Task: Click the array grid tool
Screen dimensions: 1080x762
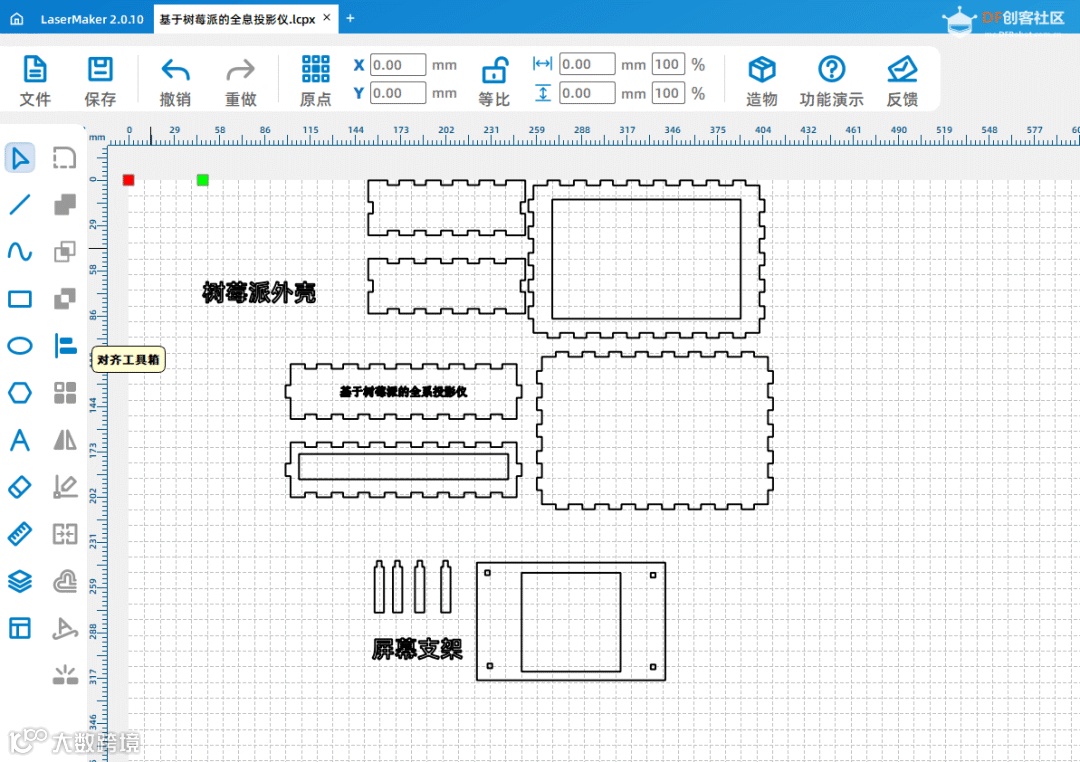Action: [x=65, y=393]
